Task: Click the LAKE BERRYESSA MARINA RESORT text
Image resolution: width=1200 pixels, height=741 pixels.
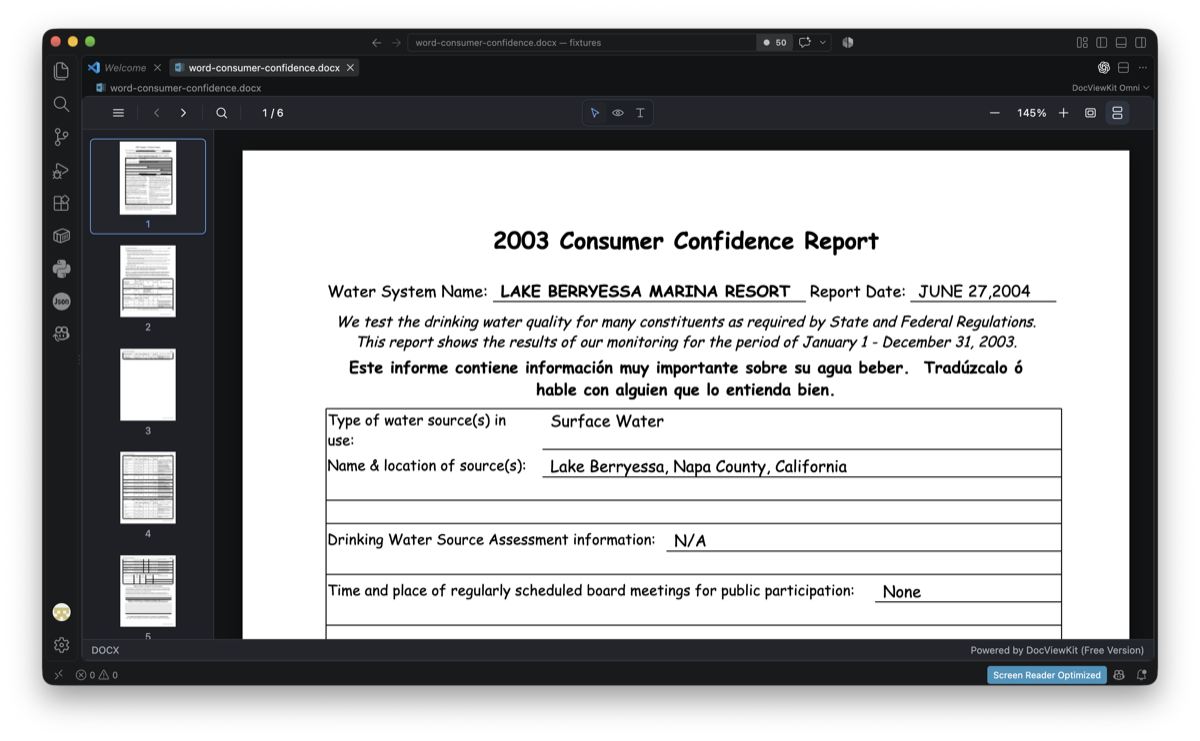Action: (x=645, y=291)
